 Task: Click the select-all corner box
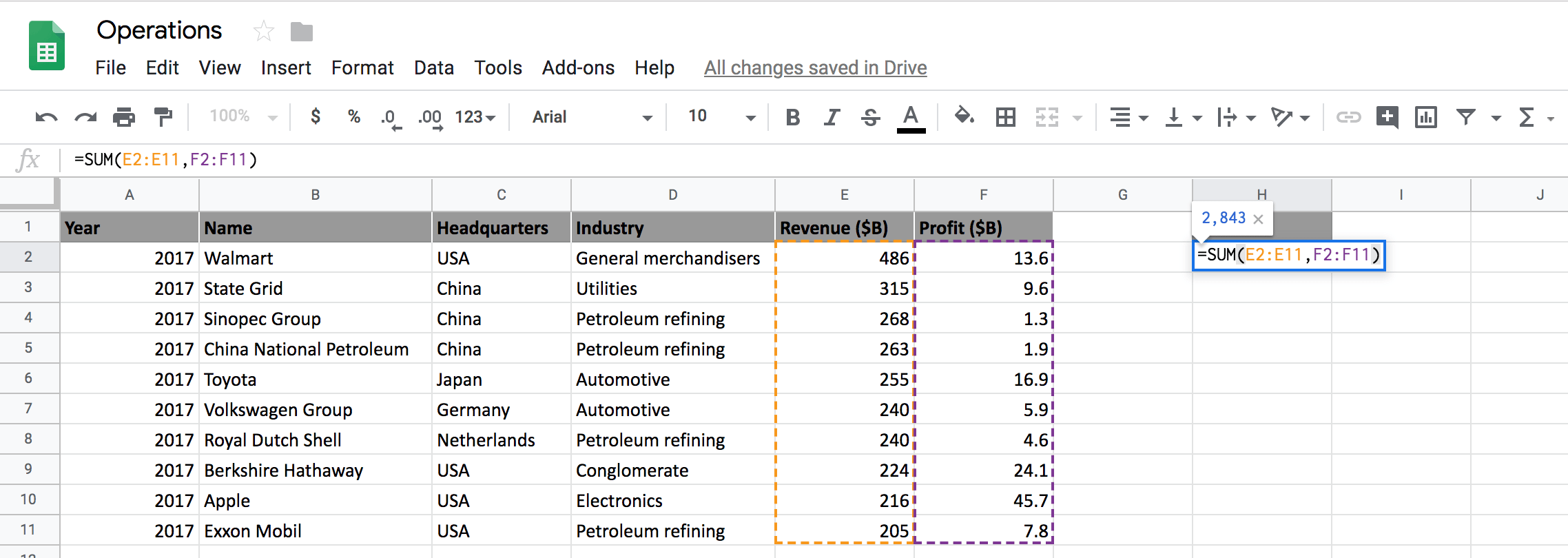tap(28, 192)
